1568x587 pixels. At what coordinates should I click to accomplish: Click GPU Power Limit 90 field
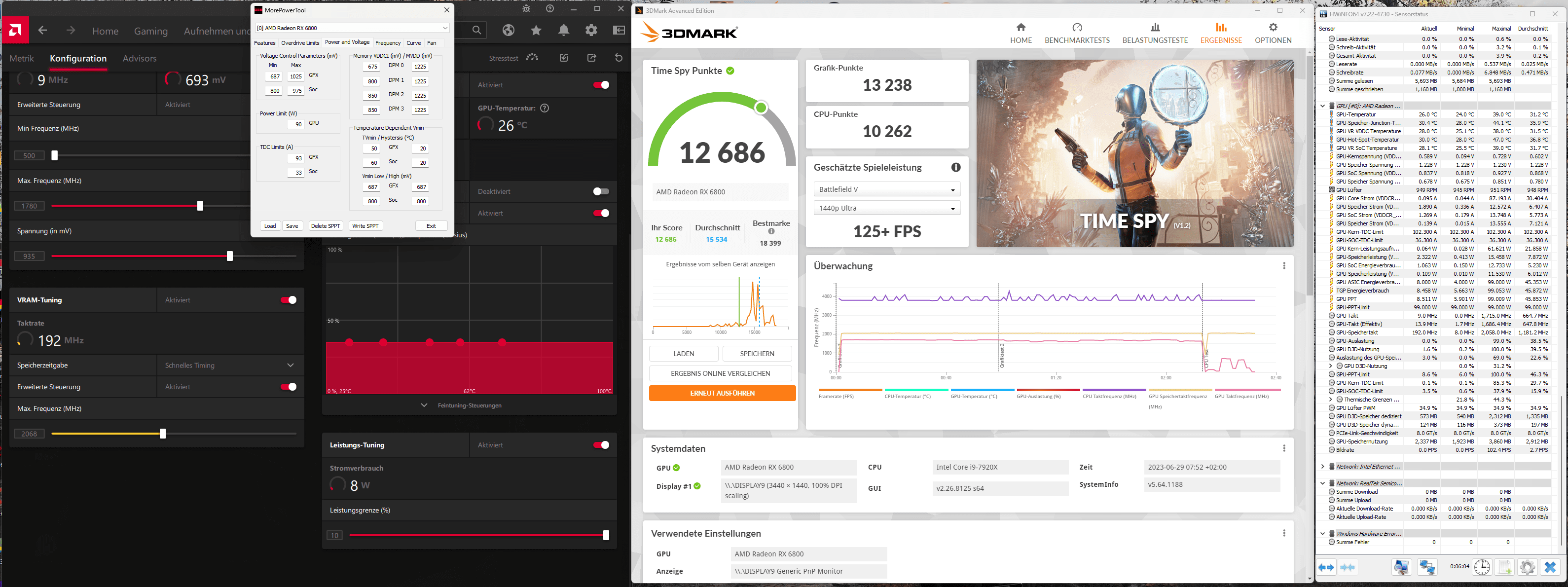pos(296,124)
